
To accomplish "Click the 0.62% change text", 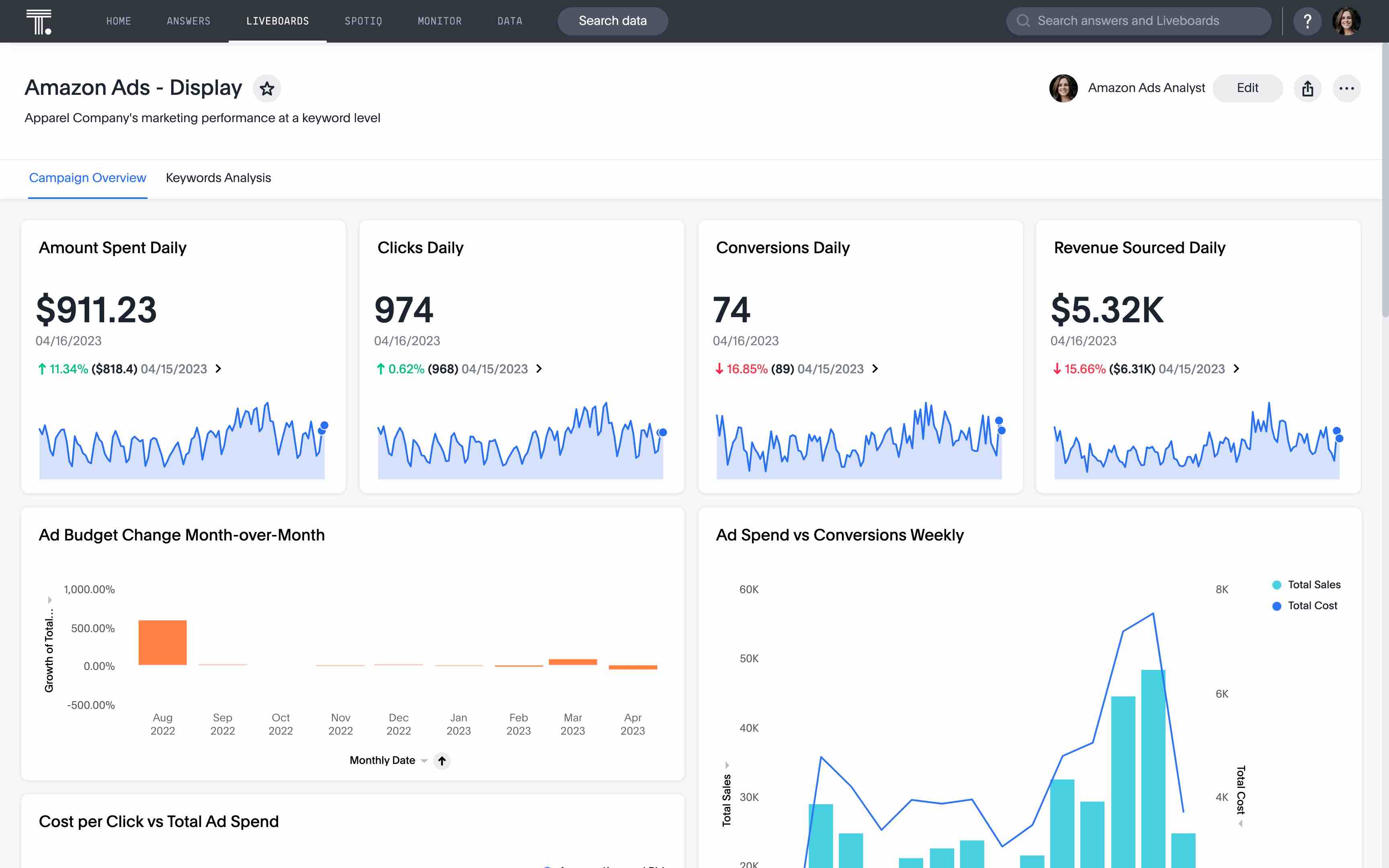I will 406,369.
